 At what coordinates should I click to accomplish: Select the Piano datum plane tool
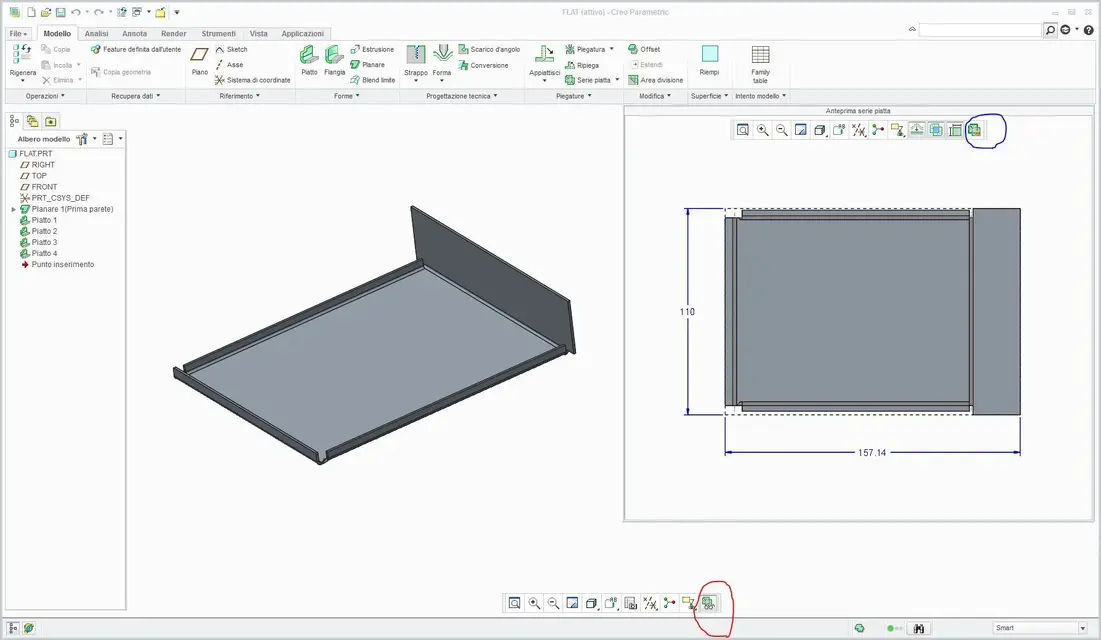[199, 55]
